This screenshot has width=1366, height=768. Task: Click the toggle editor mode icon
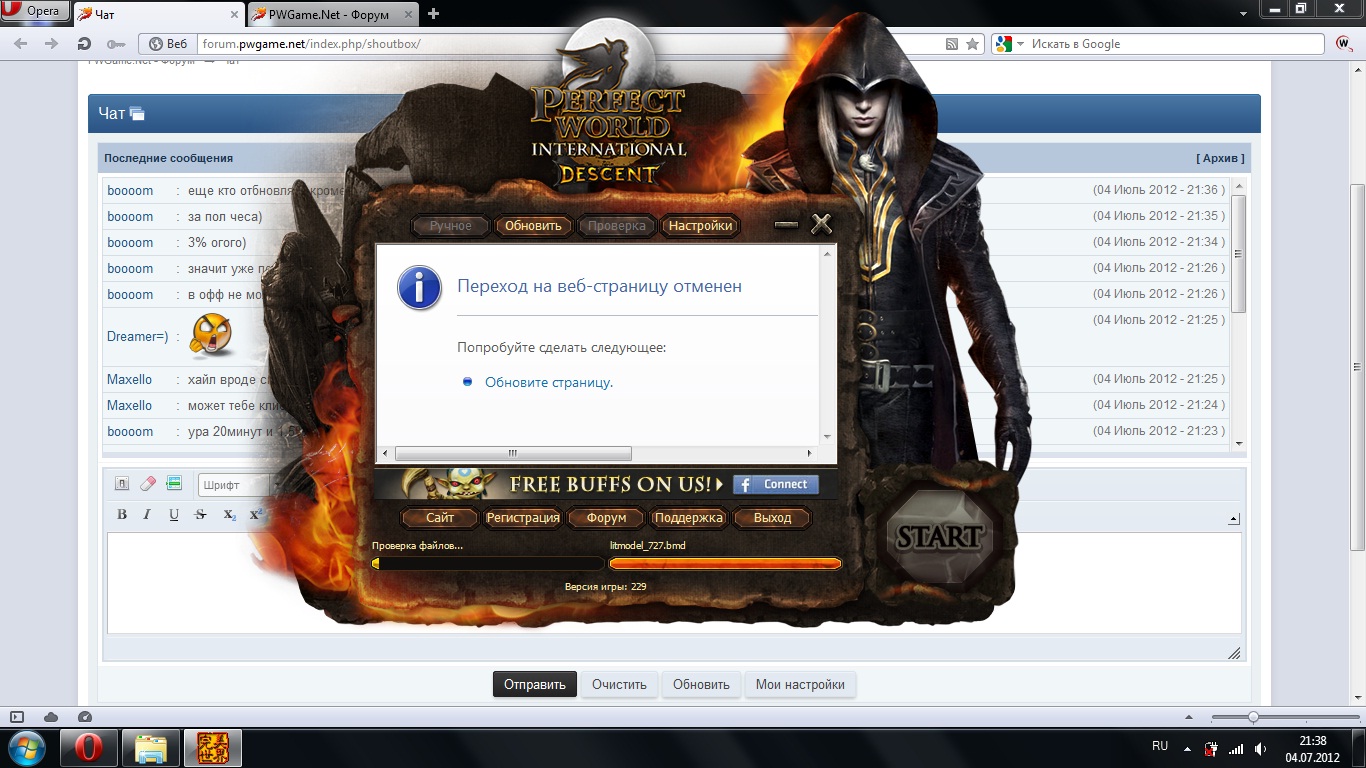point(122,484)
